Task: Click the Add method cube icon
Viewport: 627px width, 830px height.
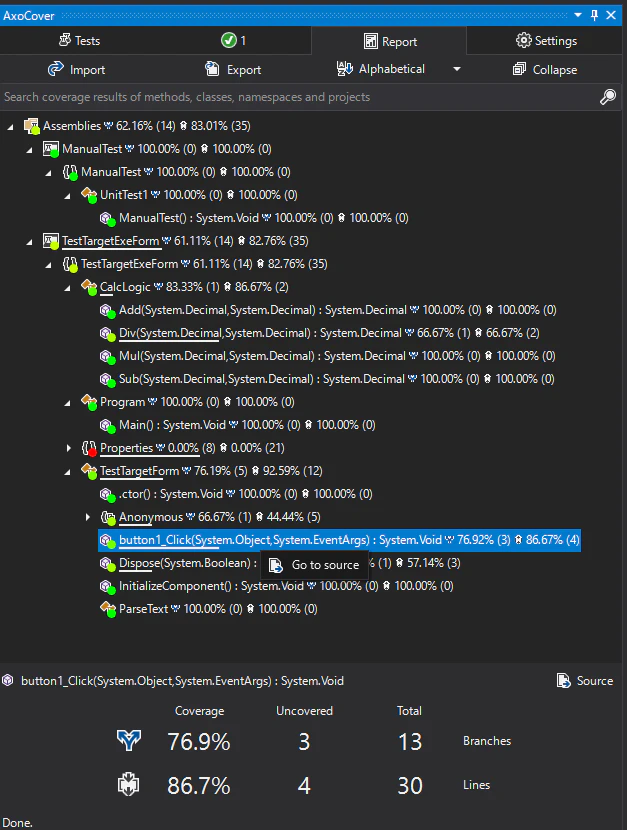Action: tap(107, 310)
